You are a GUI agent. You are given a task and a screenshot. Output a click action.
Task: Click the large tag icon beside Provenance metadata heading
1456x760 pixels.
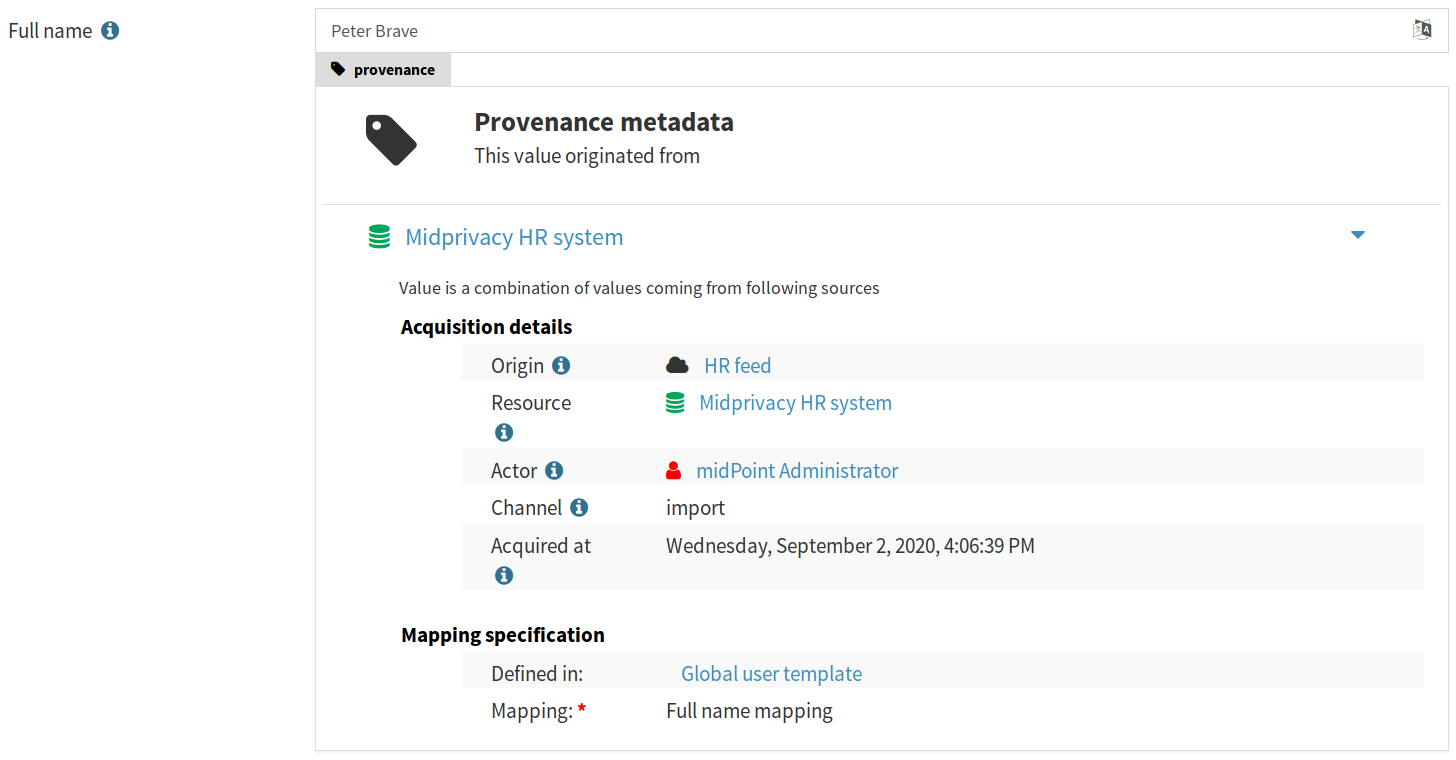(x=391, y=140)
